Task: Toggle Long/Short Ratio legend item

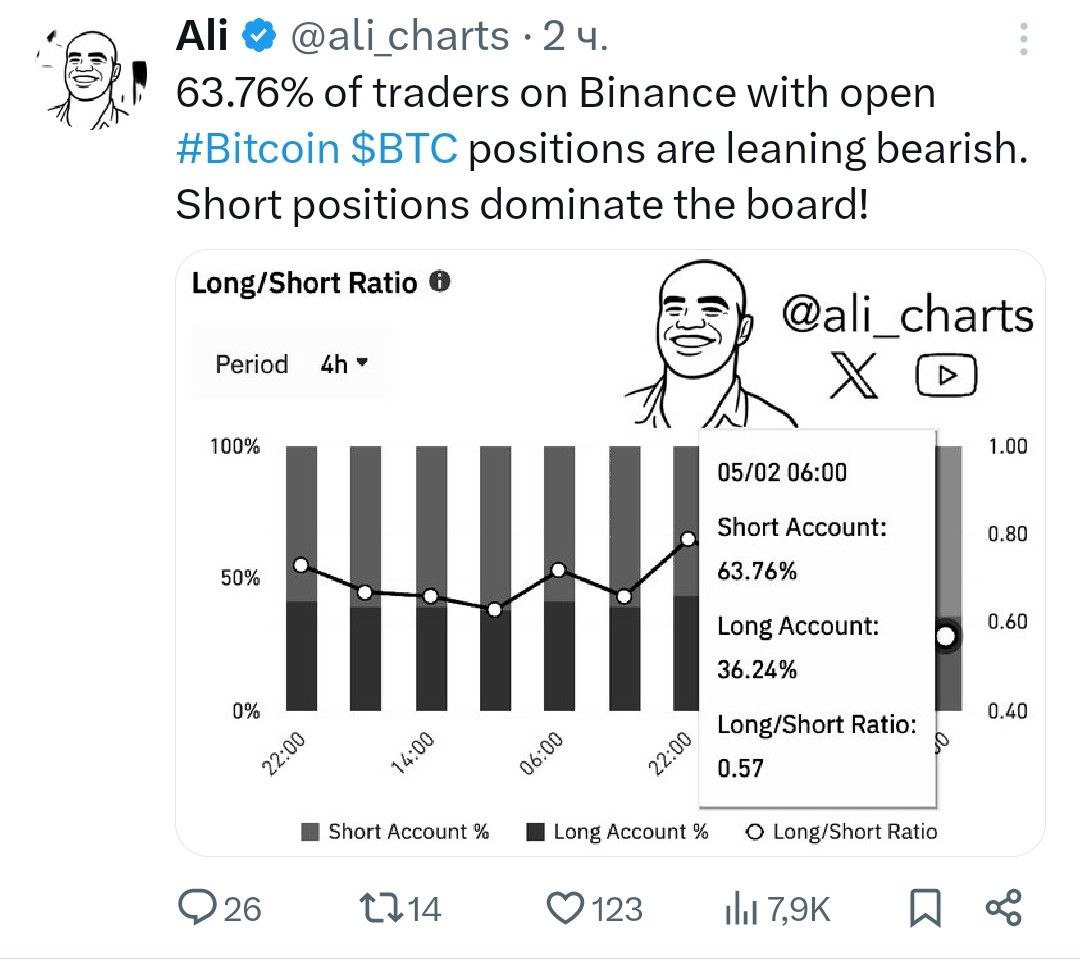Action: point(841,831)
